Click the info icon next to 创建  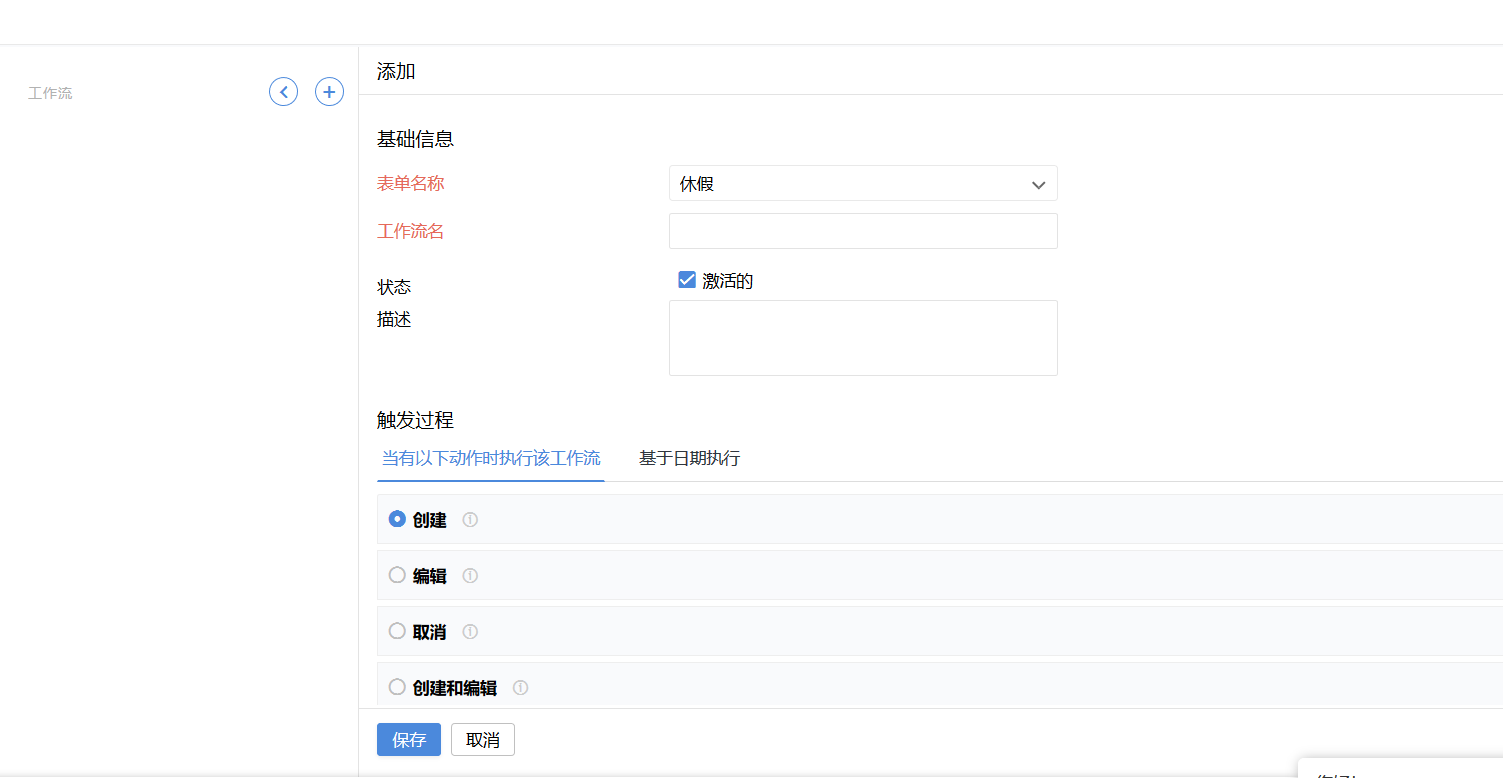pos(470,520)
